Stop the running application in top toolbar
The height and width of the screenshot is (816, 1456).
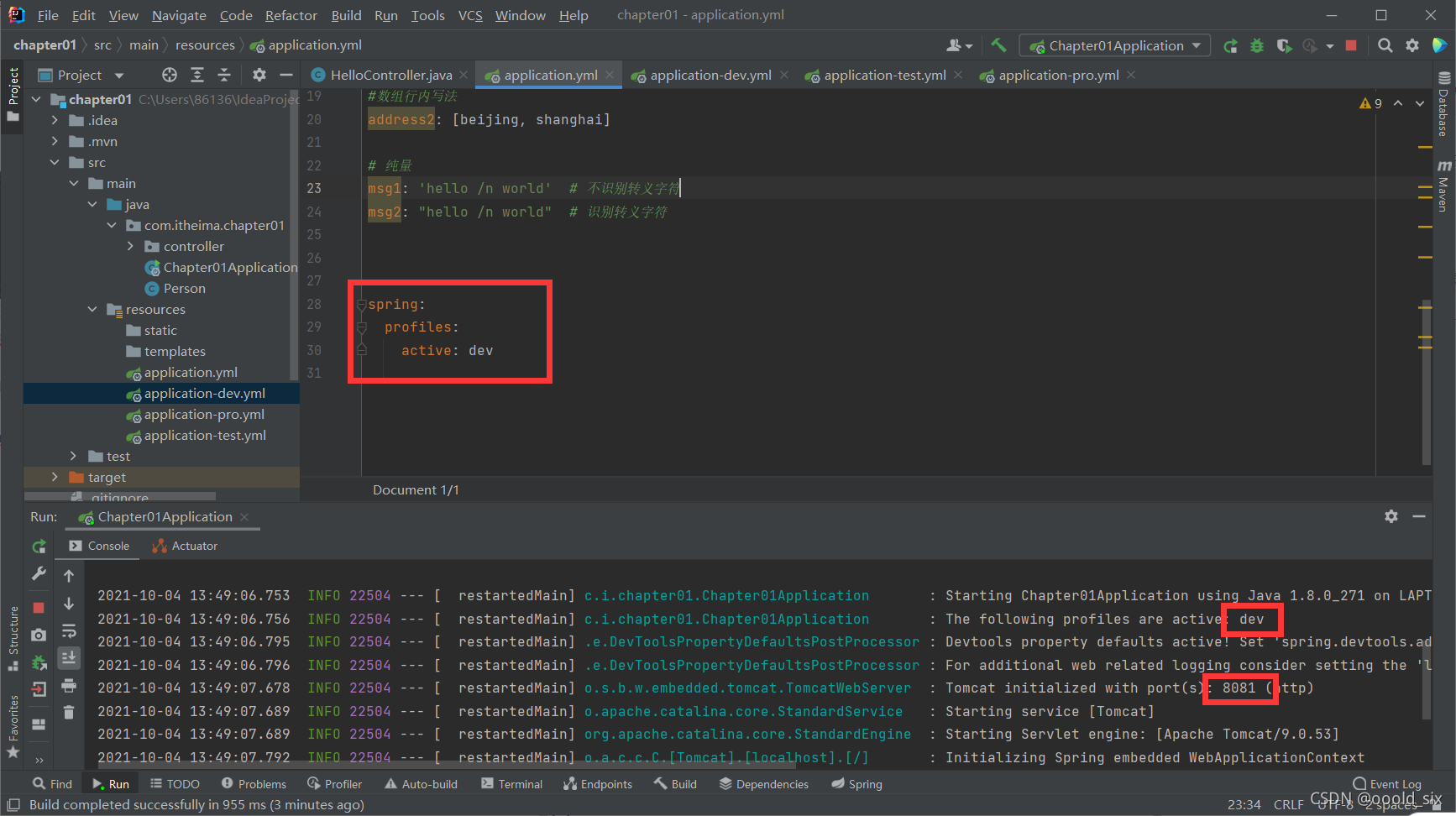tap(1351, 45)
